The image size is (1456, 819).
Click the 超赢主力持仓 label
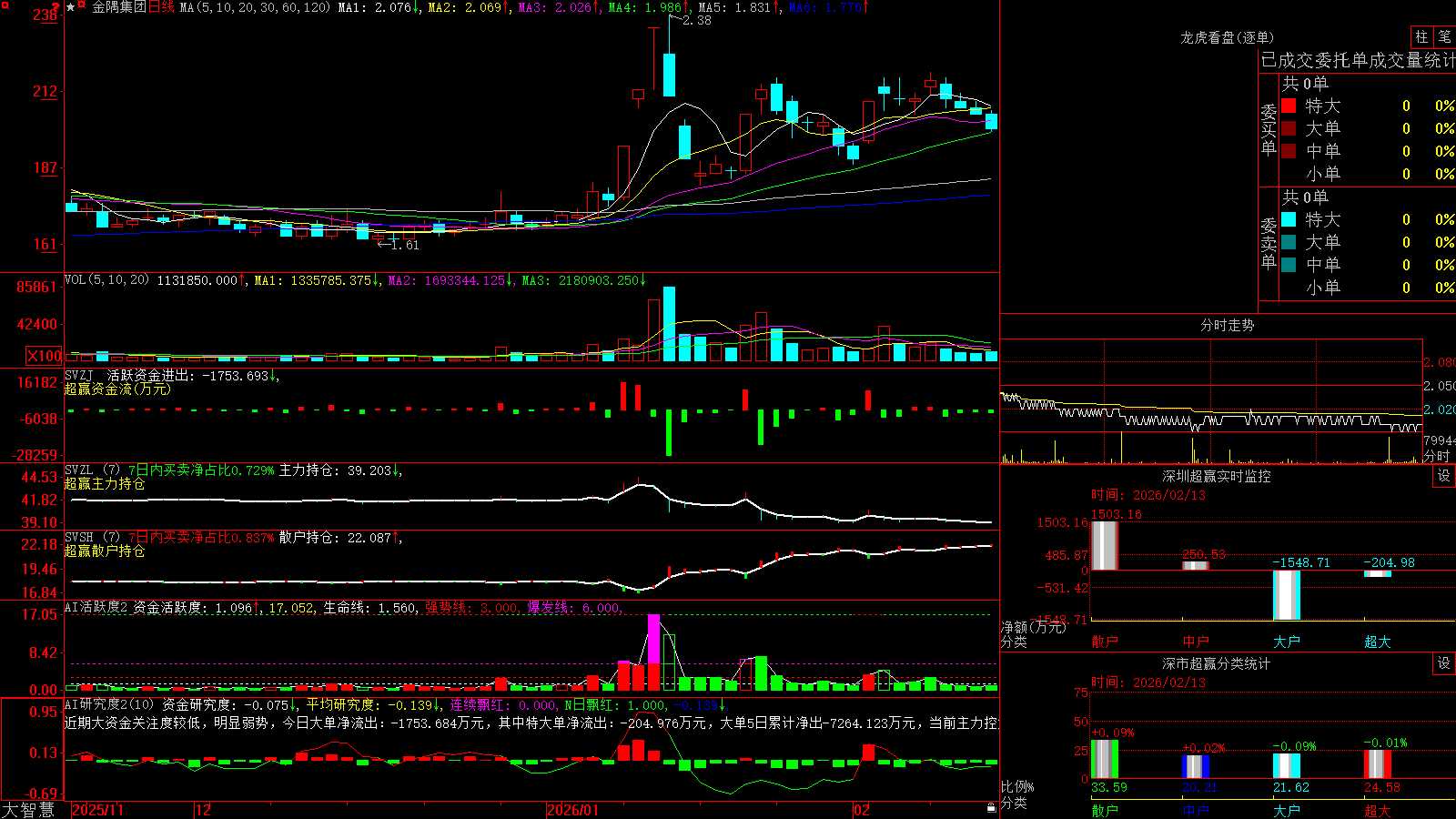pos(105,483)
